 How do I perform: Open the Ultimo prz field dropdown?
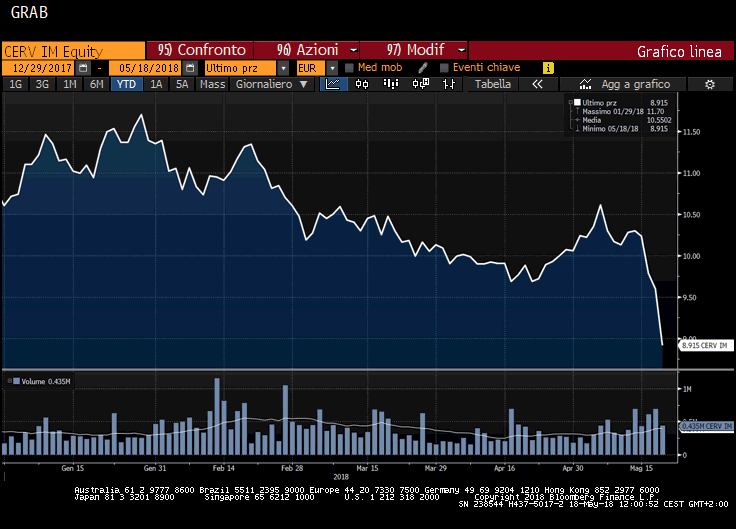[283, 68]
